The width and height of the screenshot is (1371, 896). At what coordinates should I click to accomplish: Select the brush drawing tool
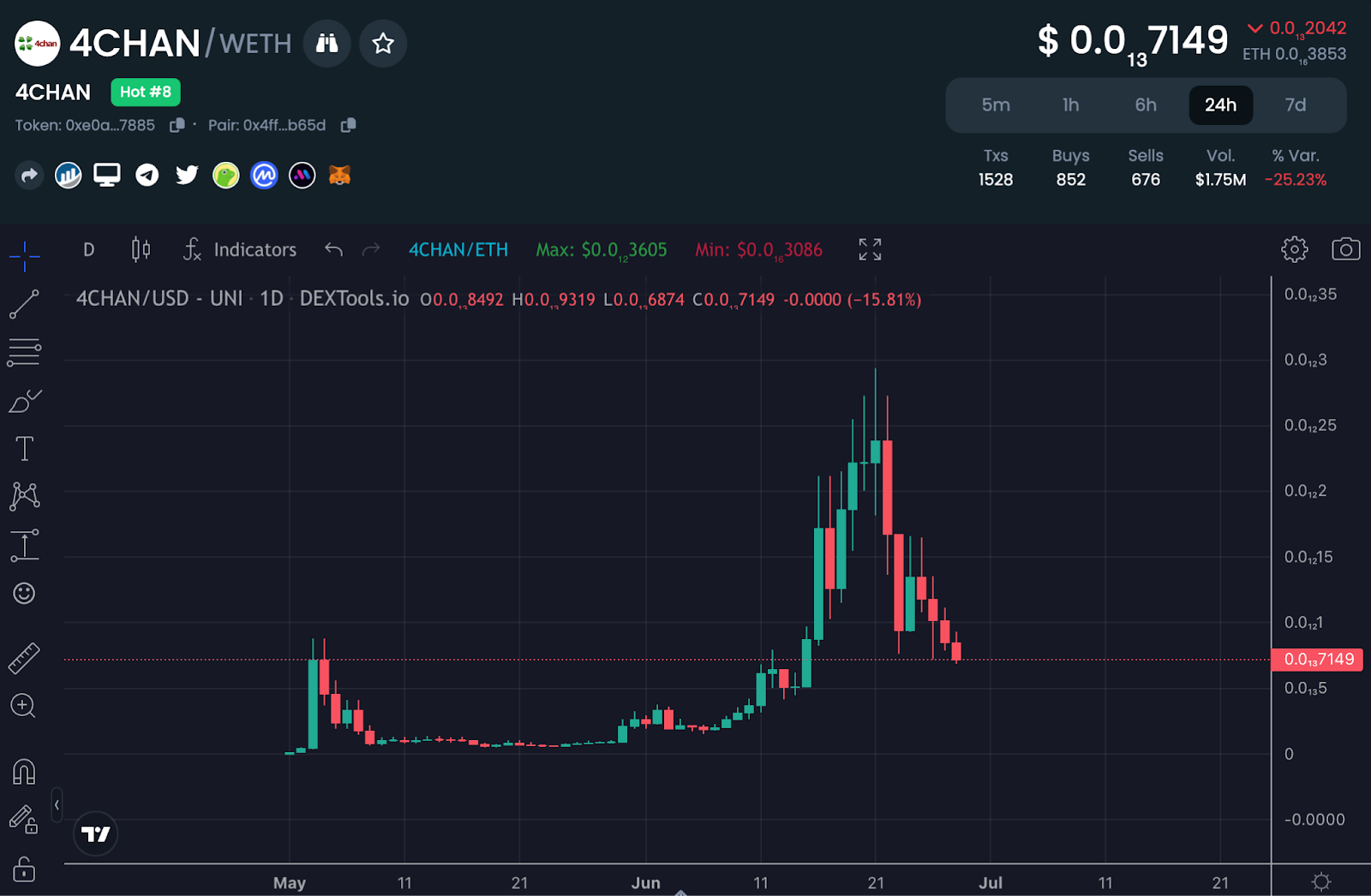pyautogui.click(x=25, y=401)
